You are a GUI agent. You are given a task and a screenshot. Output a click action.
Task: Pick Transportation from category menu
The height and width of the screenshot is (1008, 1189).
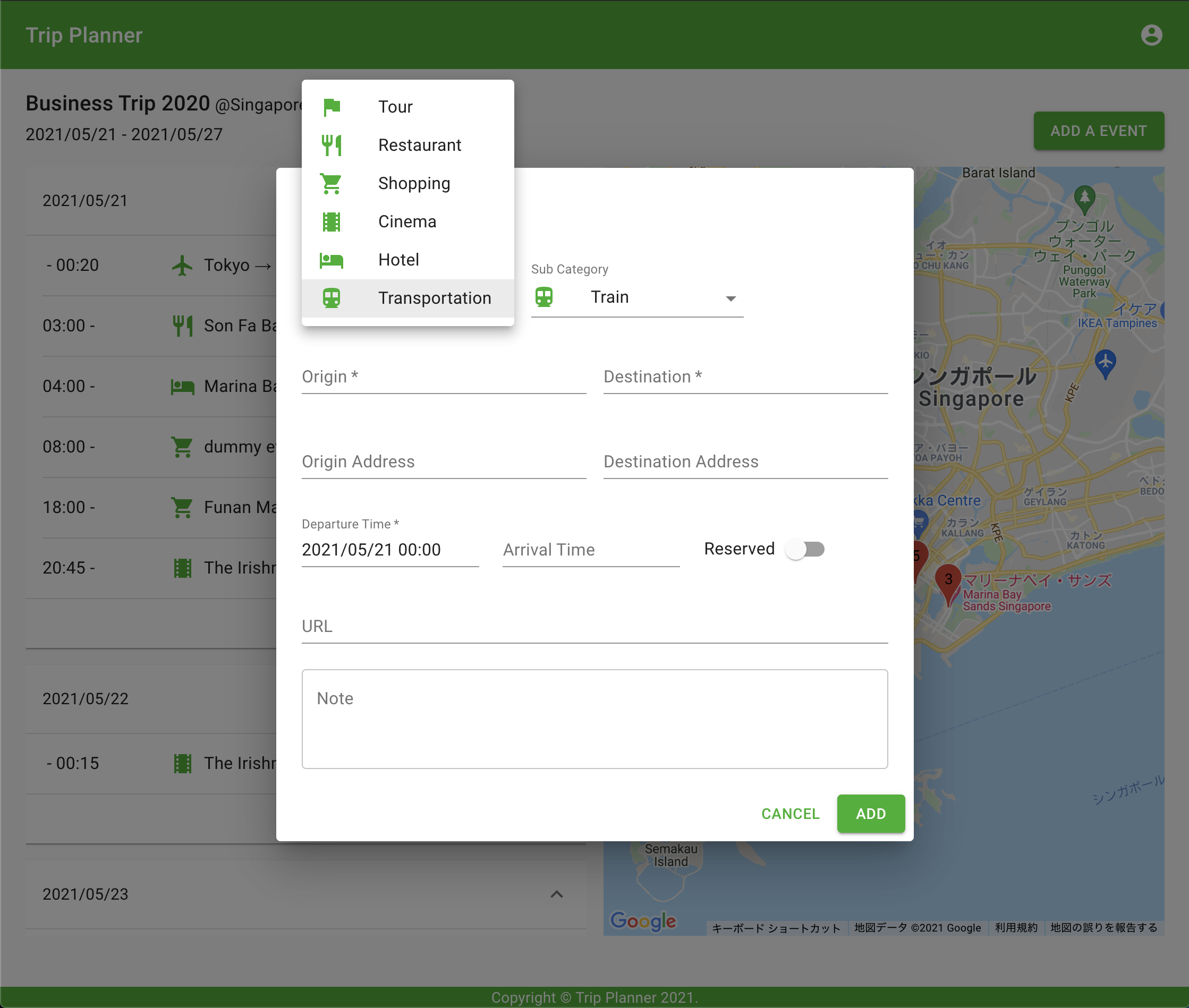408,298
